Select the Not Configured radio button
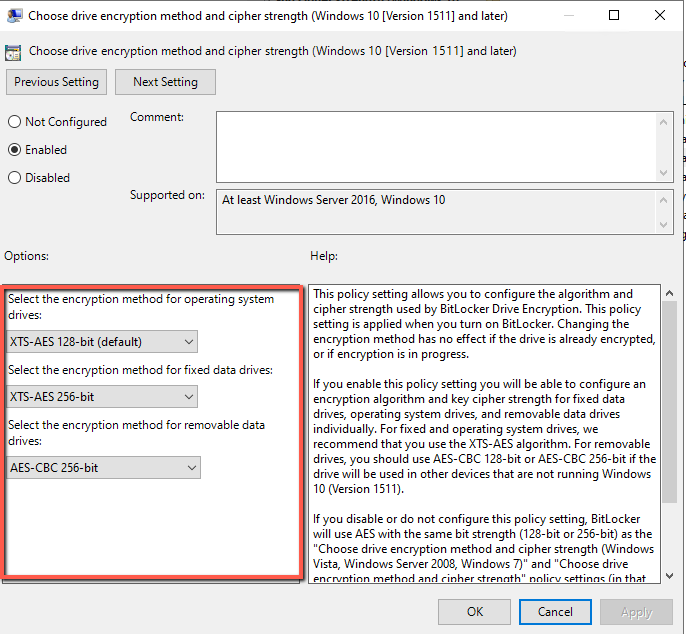Screen dimensions: 686x634 [x=14, y=122]
